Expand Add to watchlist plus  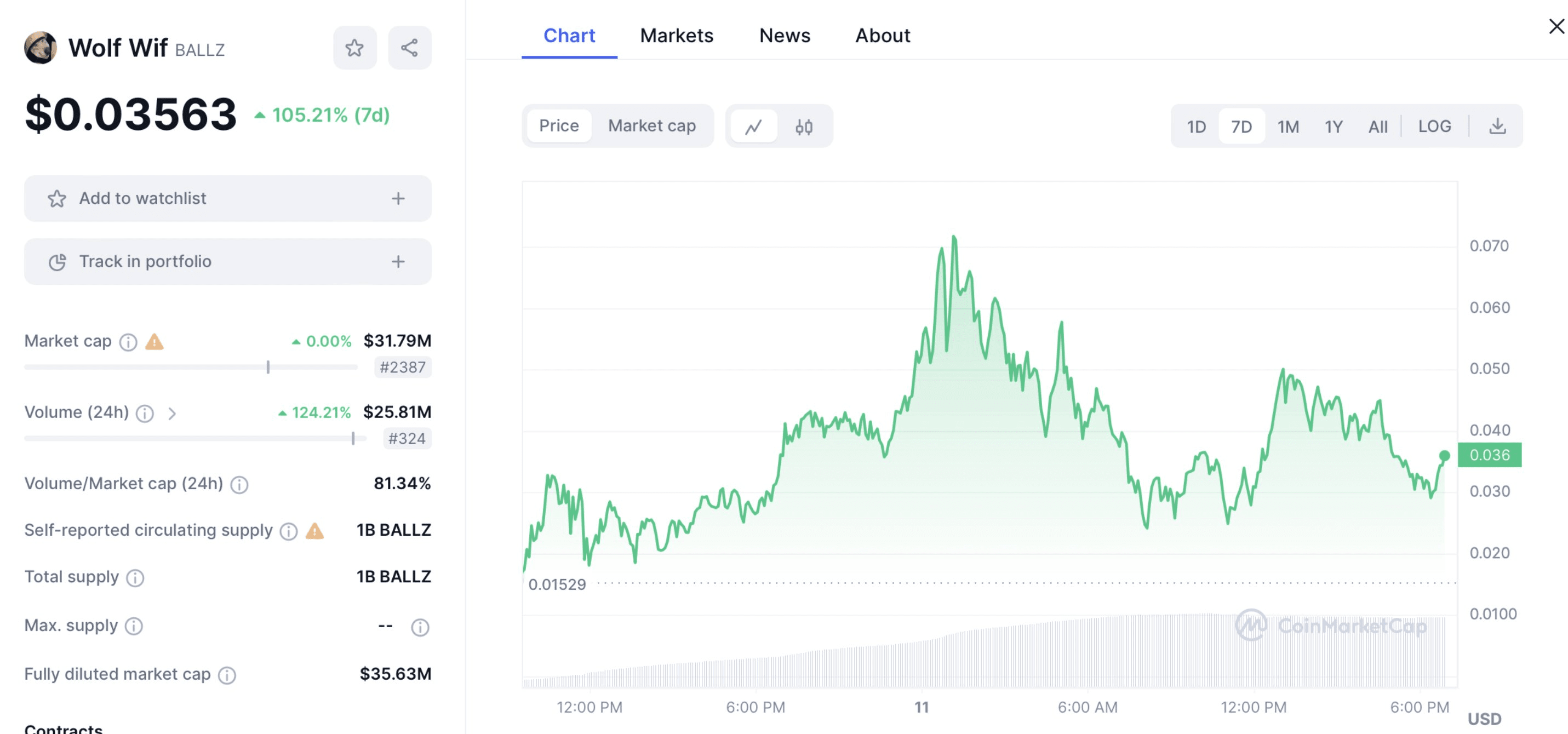(x=398, y=198)
